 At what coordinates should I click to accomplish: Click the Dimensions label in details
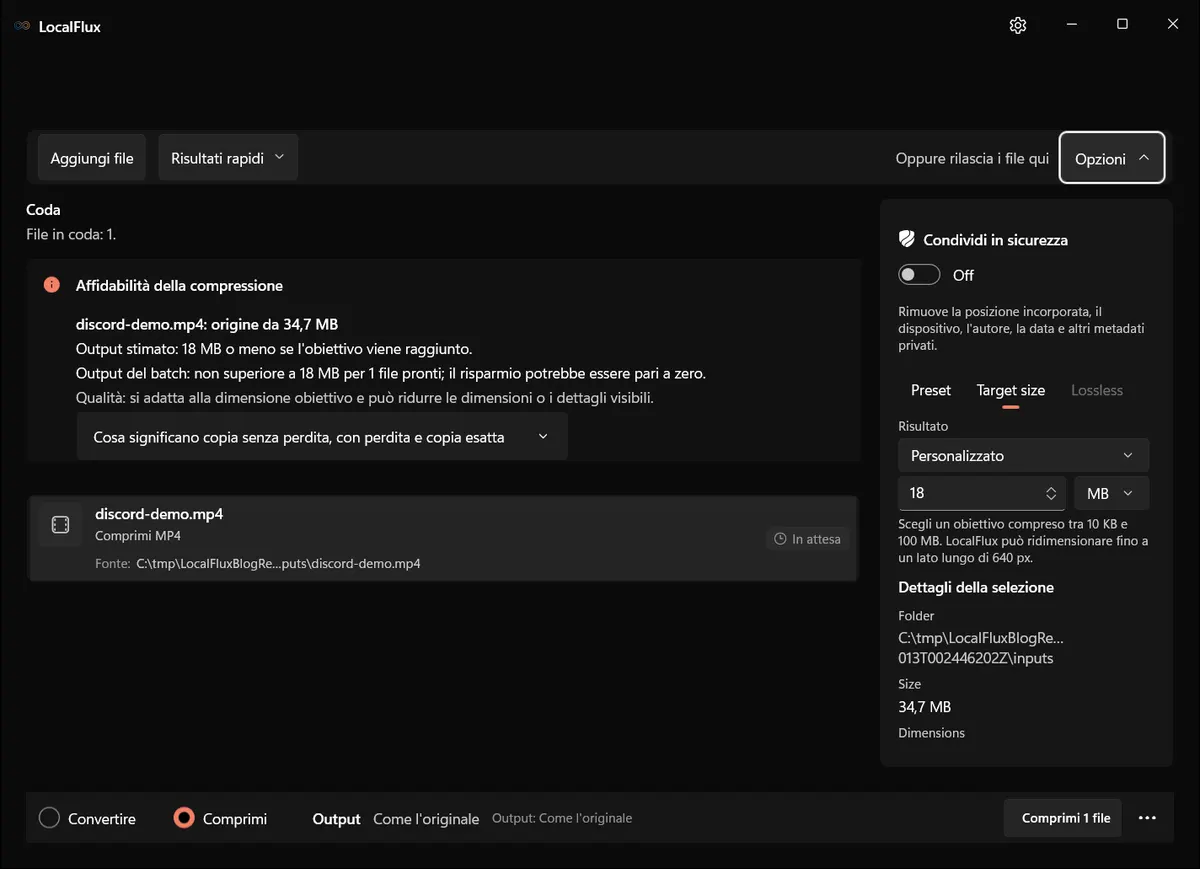pyautogui.click(x=932, y=733)
